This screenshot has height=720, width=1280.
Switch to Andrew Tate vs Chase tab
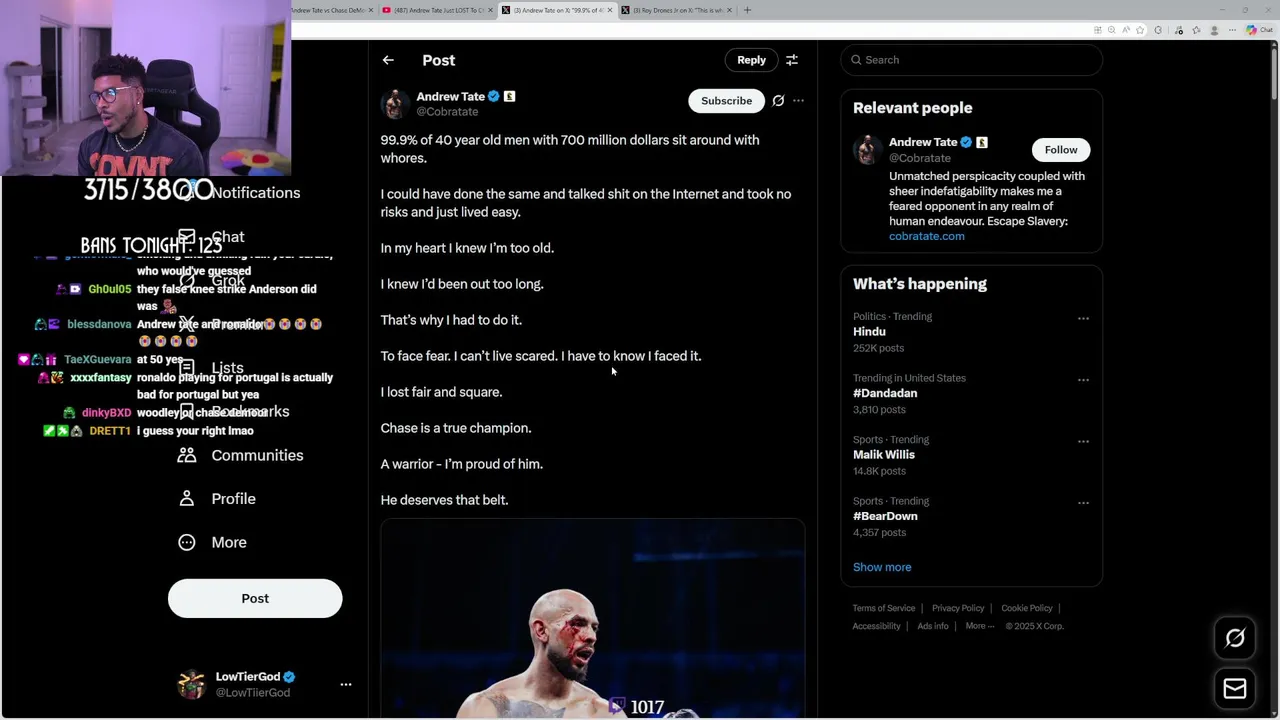click(331, 10)
